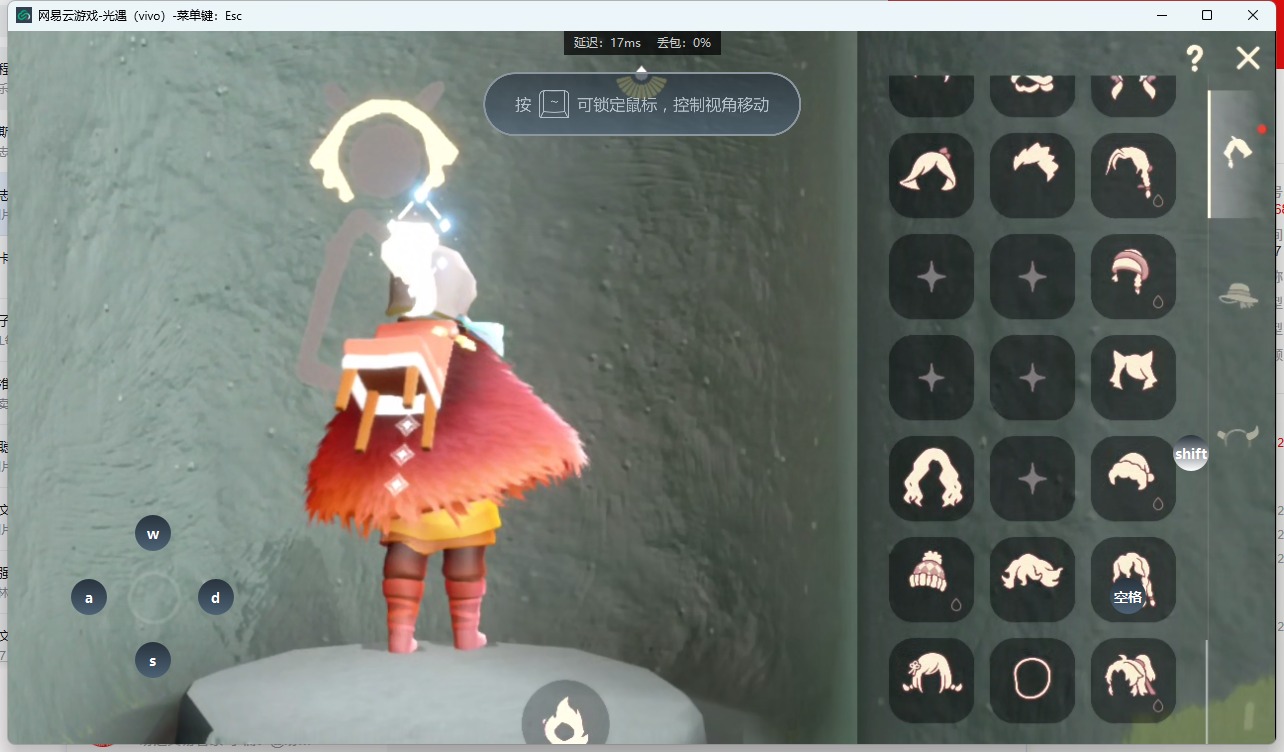The image size is (1284, 752).
Task: Tap the on-screen A movement key
Action: [89, 598]
